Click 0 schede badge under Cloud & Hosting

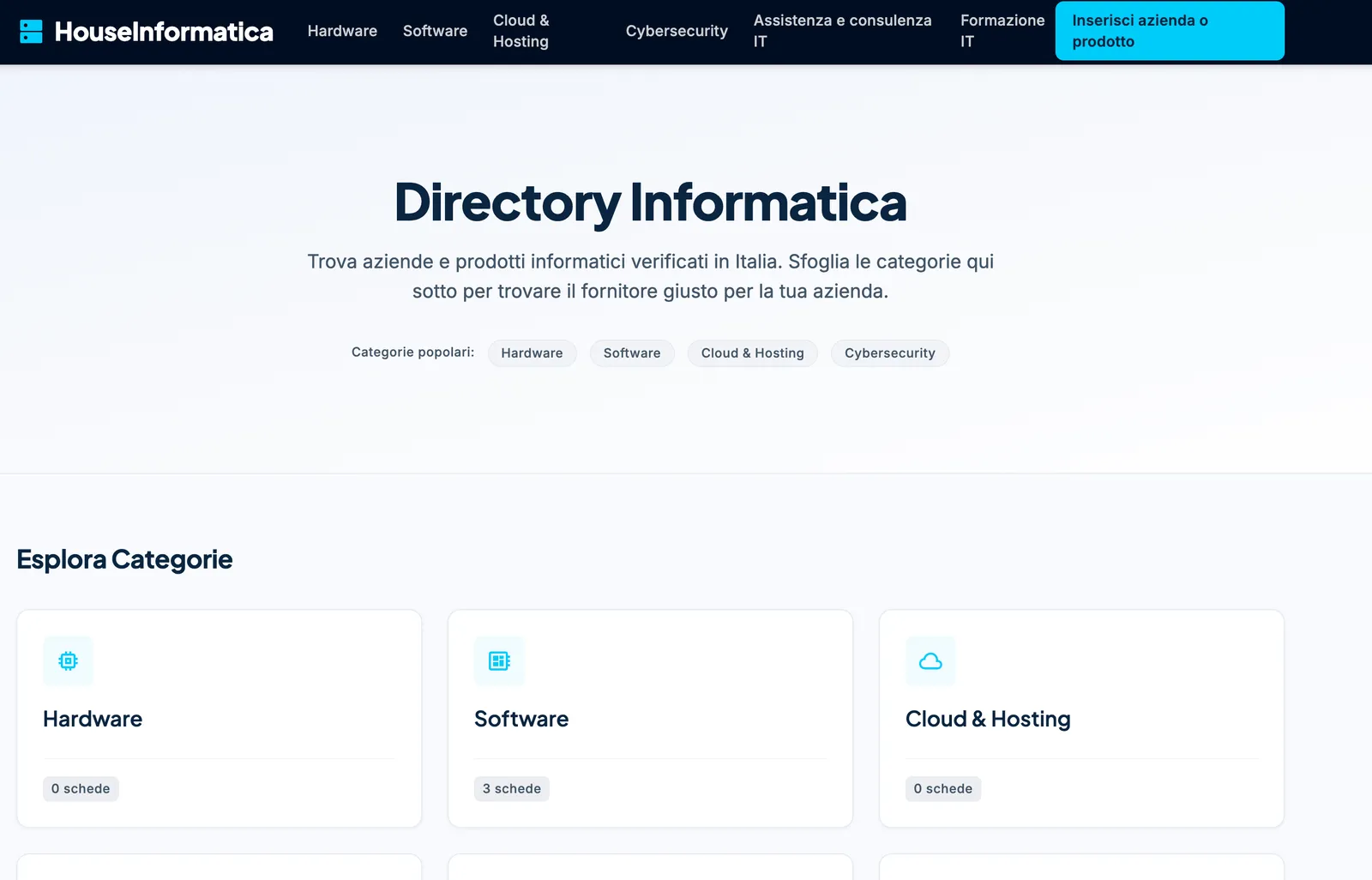(x=943, y=789)
